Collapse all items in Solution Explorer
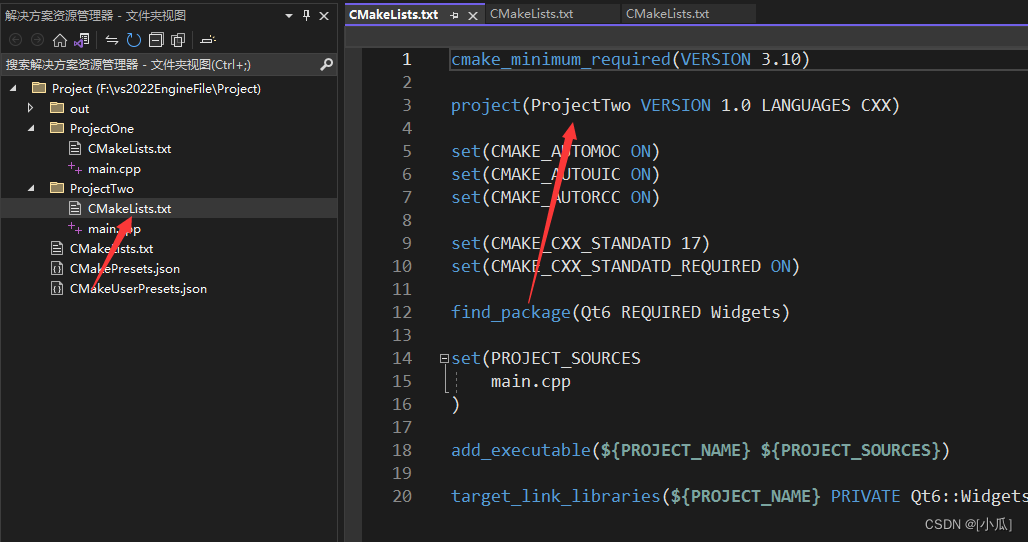The image size is (1028, 542). click(156, 40)
